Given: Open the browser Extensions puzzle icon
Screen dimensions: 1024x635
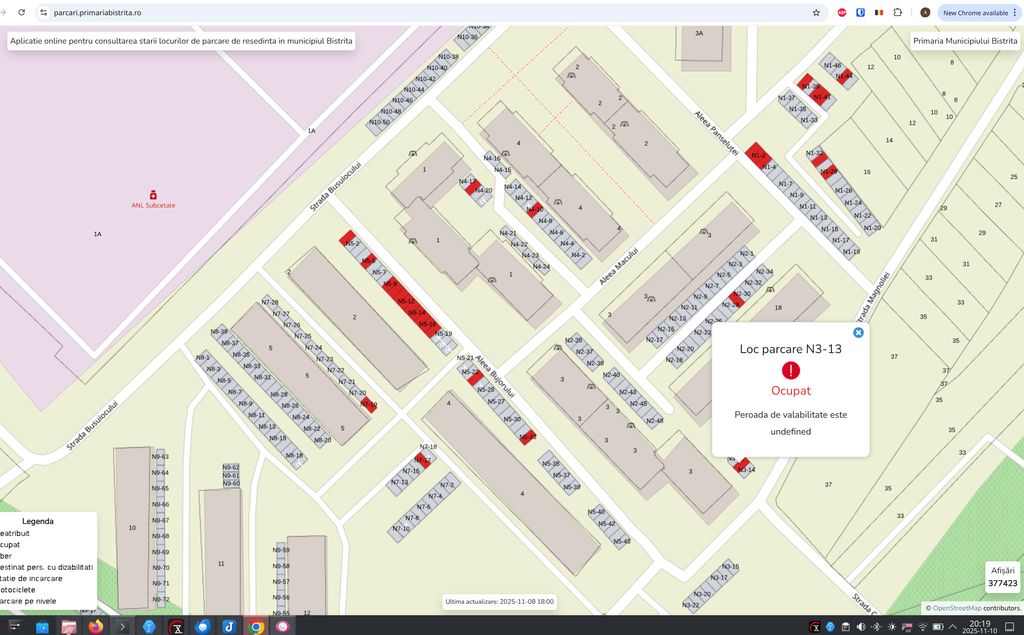Looking at the screenshot, I should click(x=897, y=13).
